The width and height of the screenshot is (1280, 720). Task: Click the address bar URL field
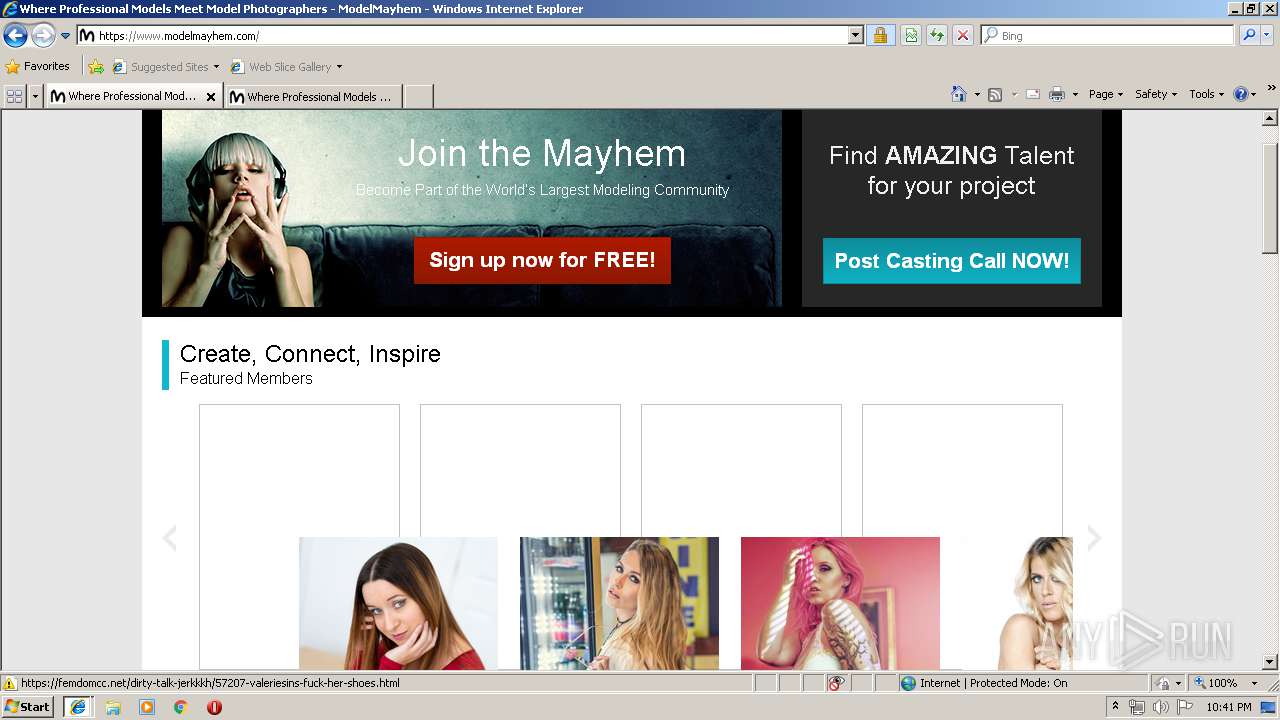tap(462, 35)
